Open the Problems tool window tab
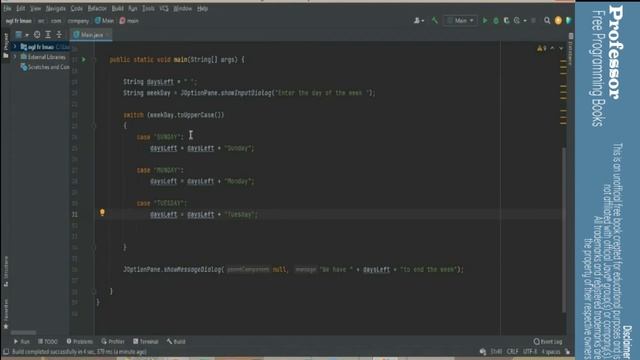 pos(80,341)
